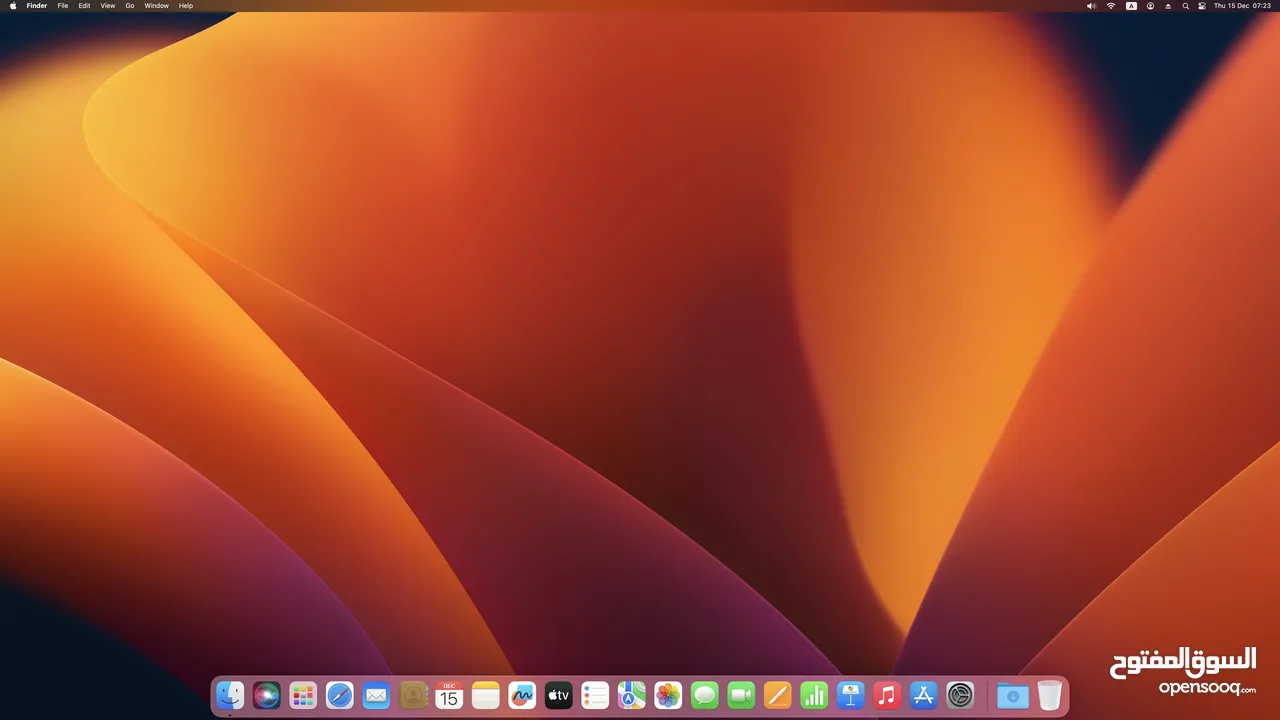Open the Wi-Fi status menu
This screenshot has height=720, width=1280.
[1111, 6]
